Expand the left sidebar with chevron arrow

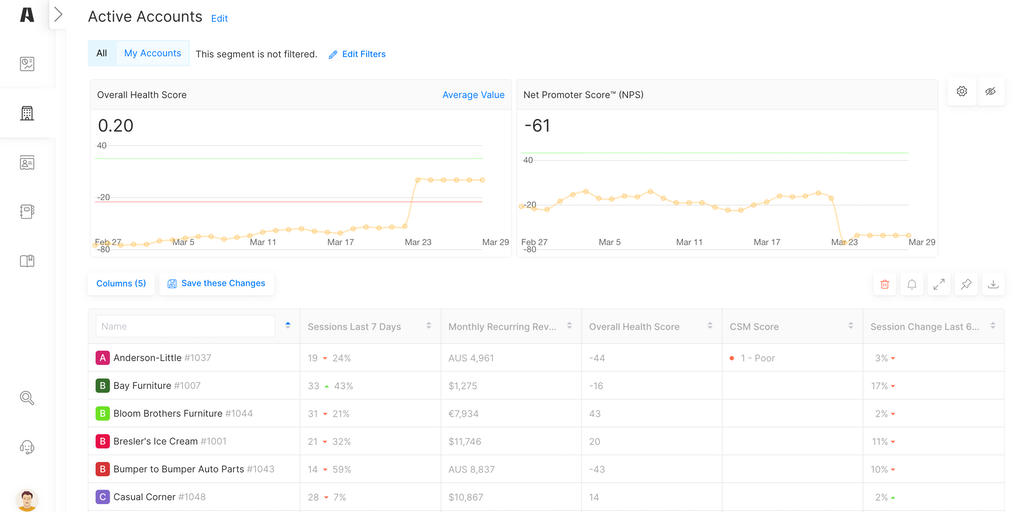pos(58,15)
